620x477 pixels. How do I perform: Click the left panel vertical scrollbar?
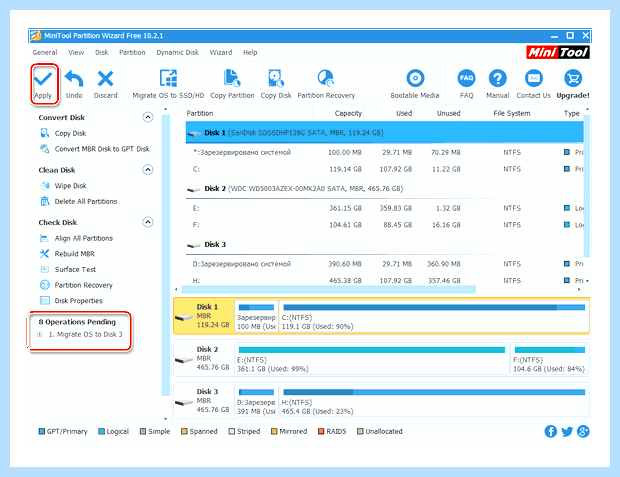166,255
